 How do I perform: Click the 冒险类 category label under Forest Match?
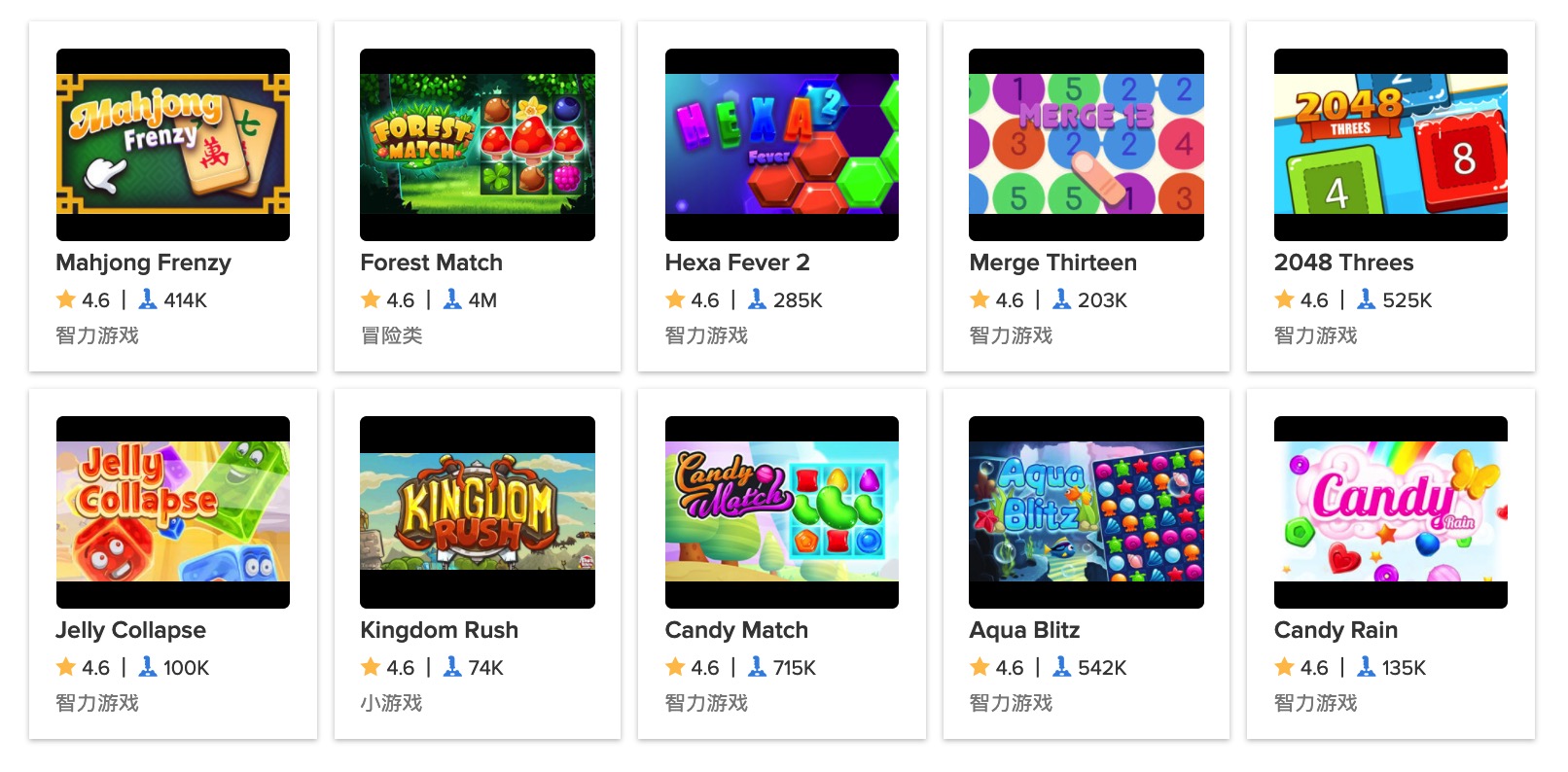(392, 335)
